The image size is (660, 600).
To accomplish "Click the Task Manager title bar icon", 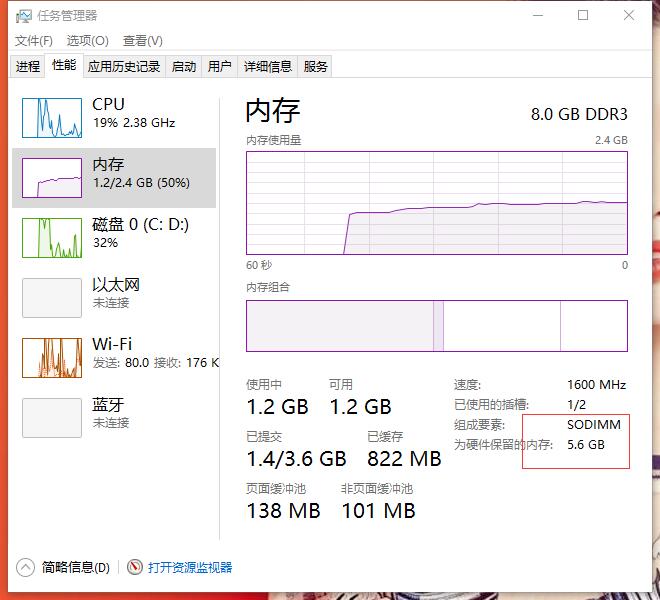I will 24,16.
